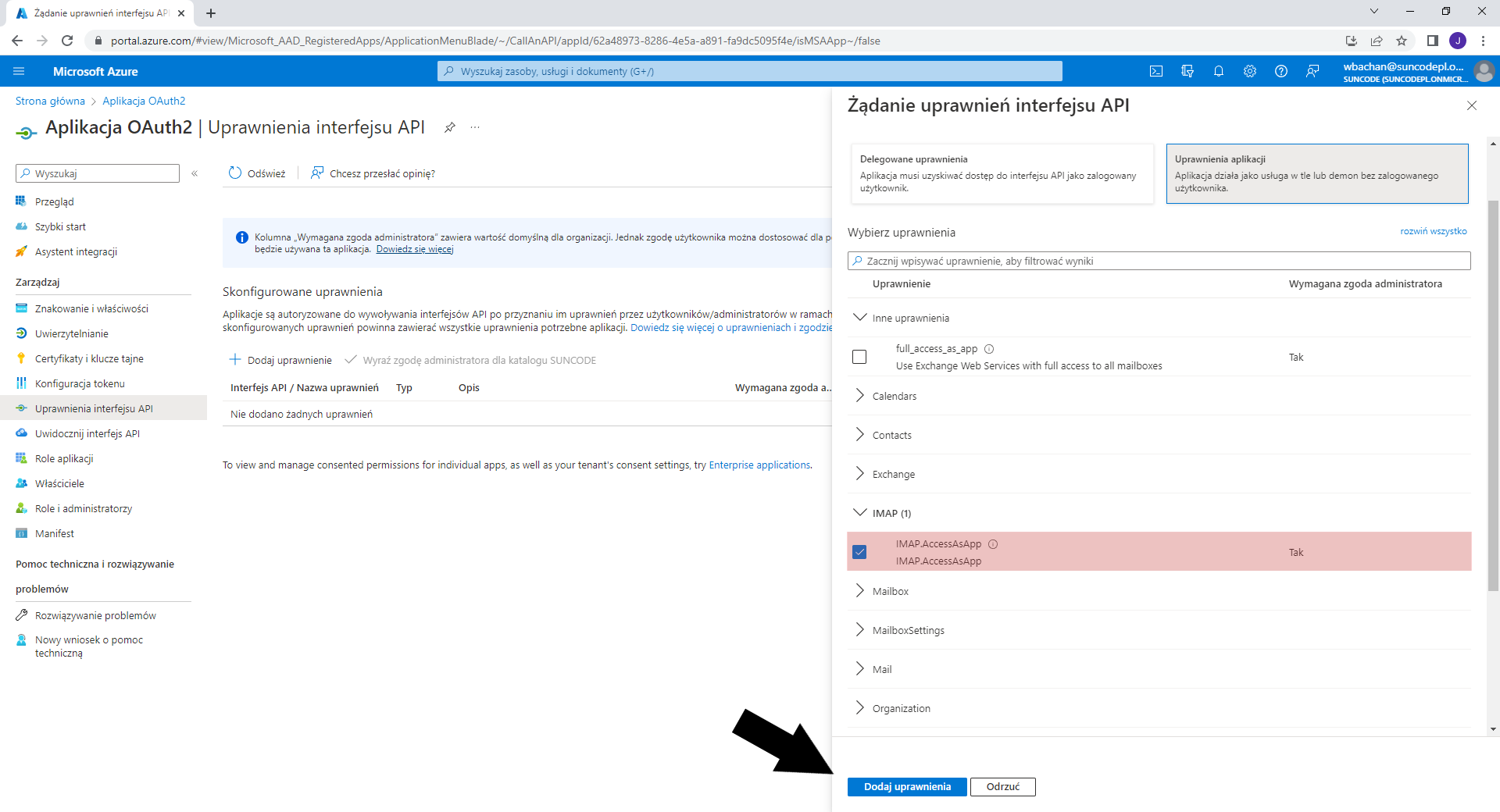Open the directories and subscriptions filter icon
The width and height of the screenshot is (1500, 812).
pyautogui.click(x=1187, y=71)
